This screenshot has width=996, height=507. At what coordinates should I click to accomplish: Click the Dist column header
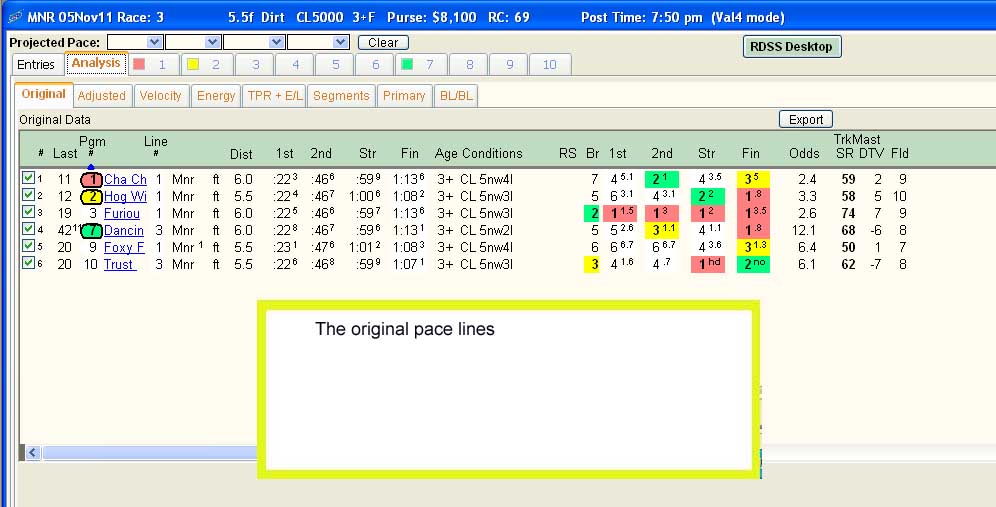(x=241, y=154)
